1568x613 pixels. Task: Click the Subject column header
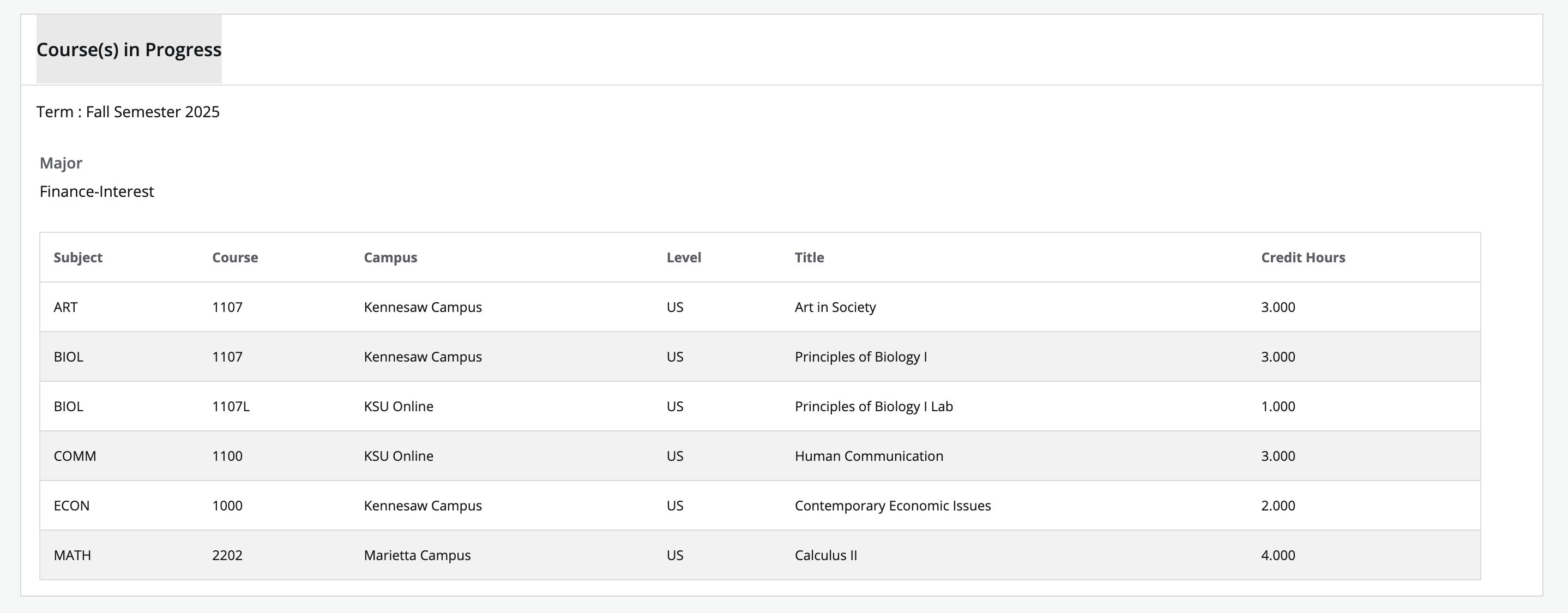(78, 257)
